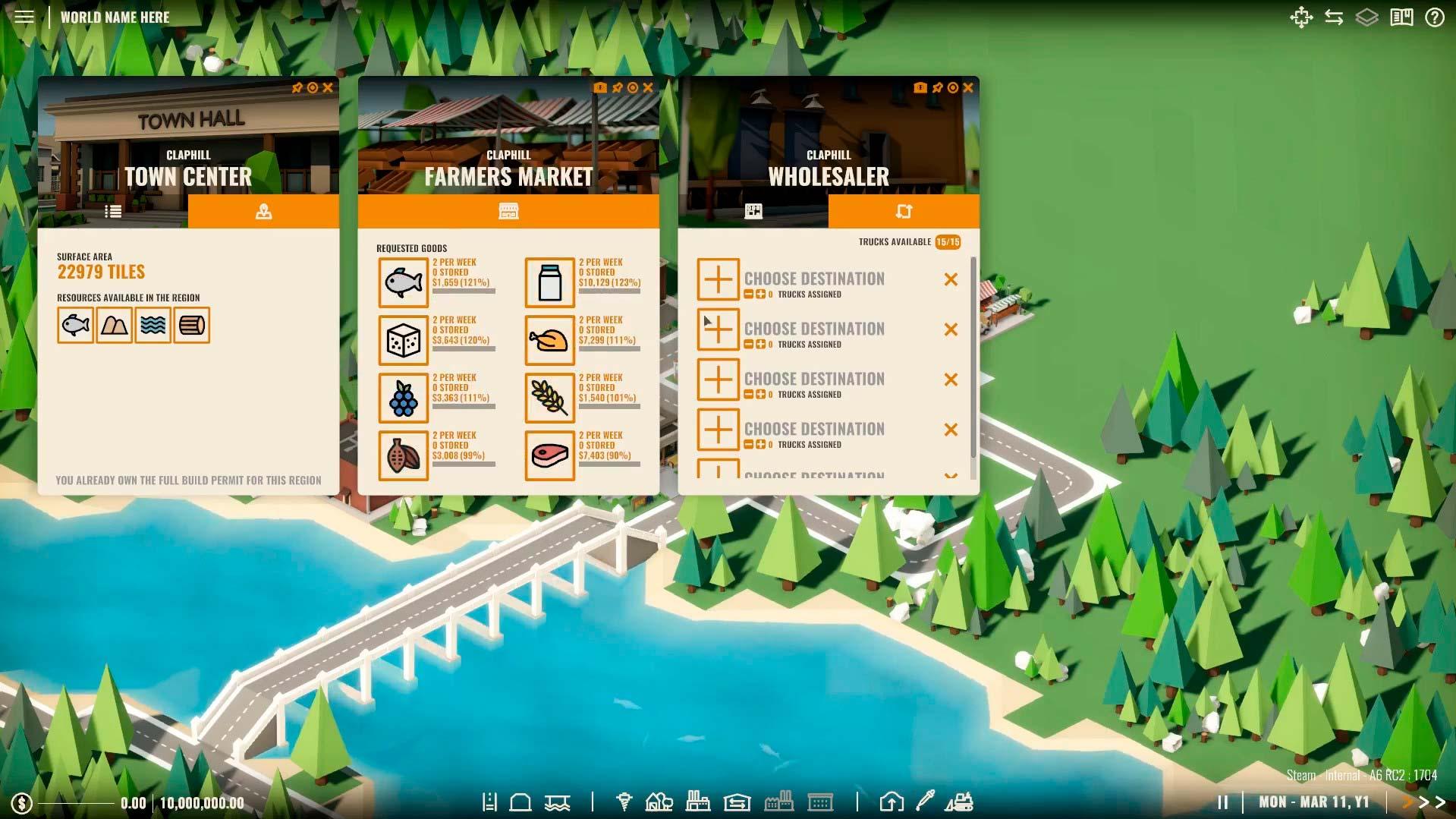Focus camera on Wholesaler building
Viewport: 1456px width, 819px height.
point(952,88)
